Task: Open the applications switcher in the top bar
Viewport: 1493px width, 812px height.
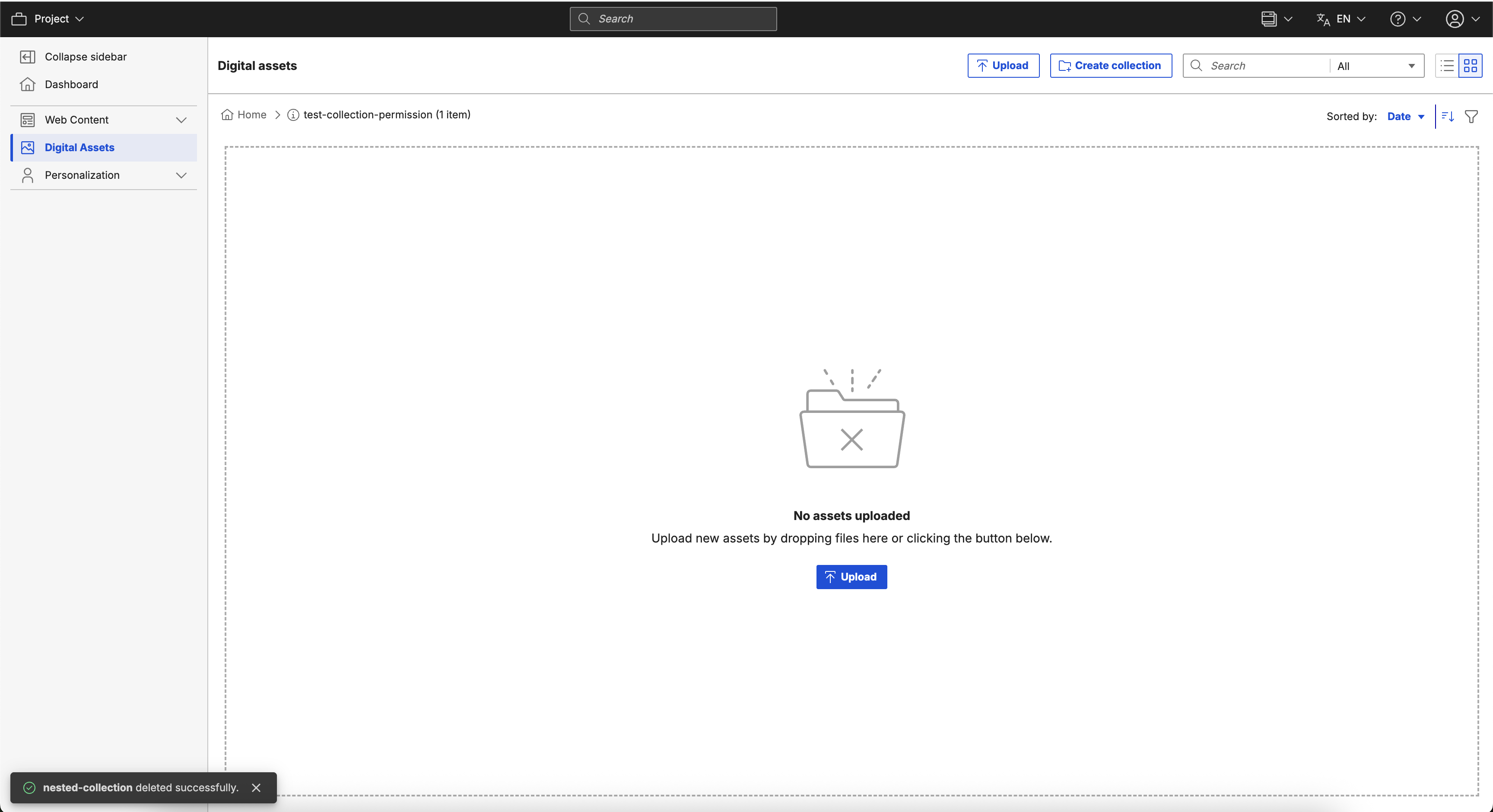Action: [1271, 19]
